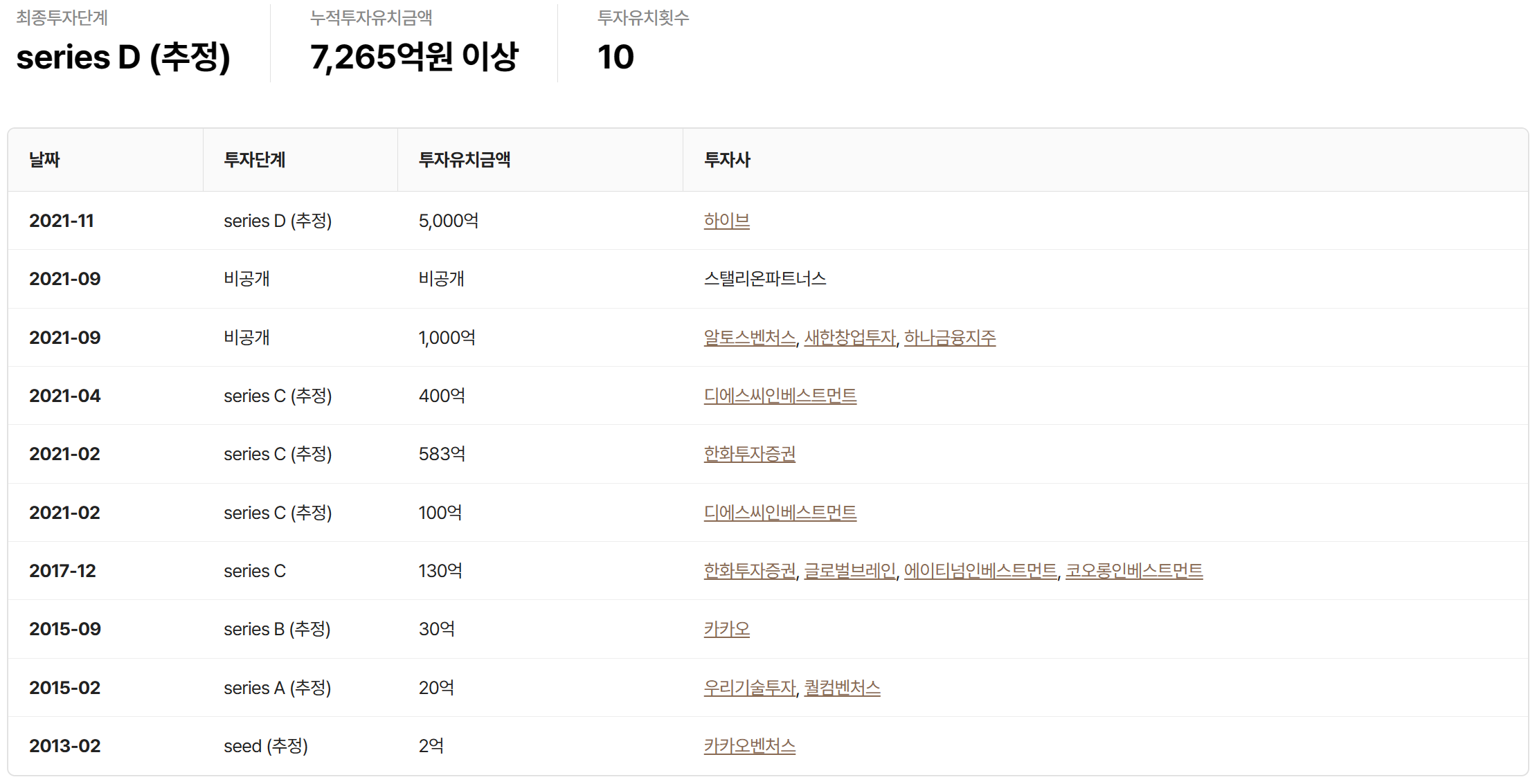Click the 투자유치금액 column header
The width and height of the screenshot is (1537, 784).
[x=464, y=160]
